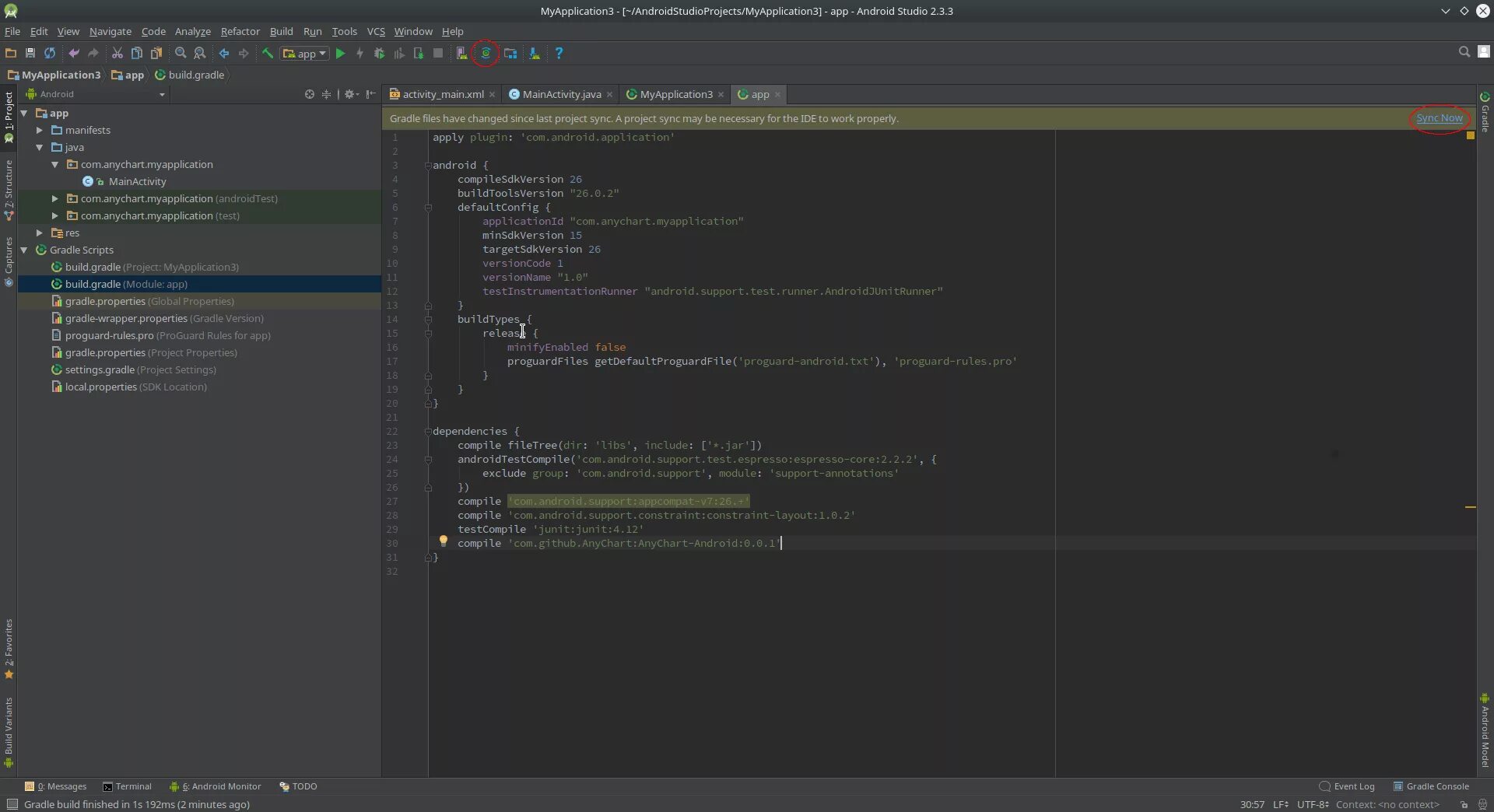Click the Undo arrow icon

(x=74, y=53)
